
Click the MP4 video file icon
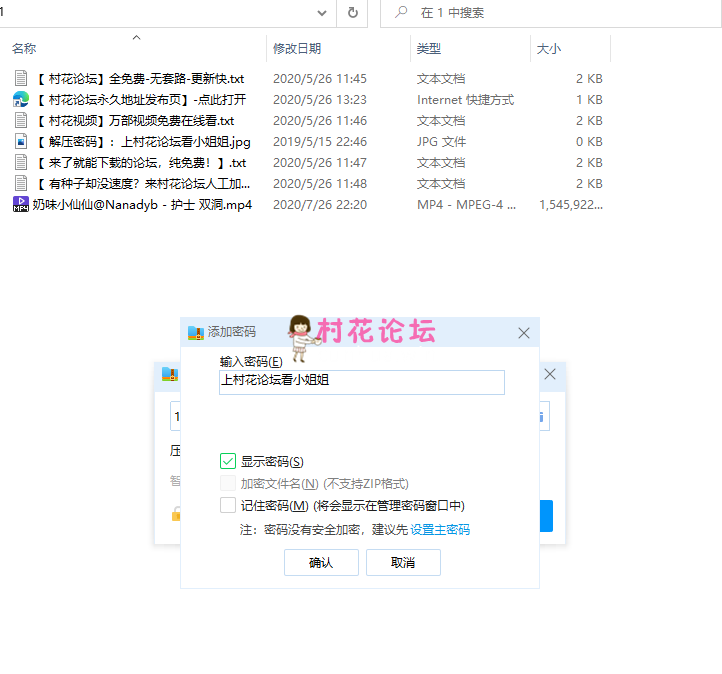coord(20,204)
